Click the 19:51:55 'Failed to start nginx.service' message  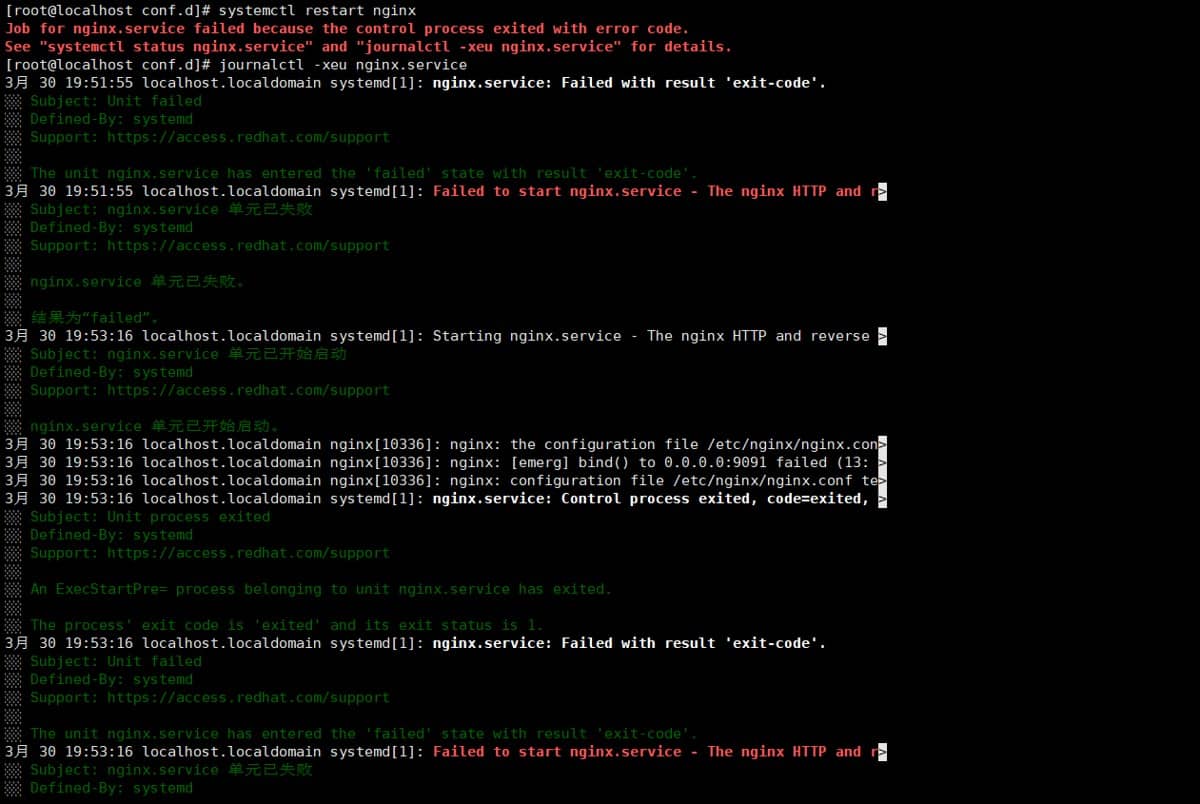pyautogui.click(x=655, y=191)
